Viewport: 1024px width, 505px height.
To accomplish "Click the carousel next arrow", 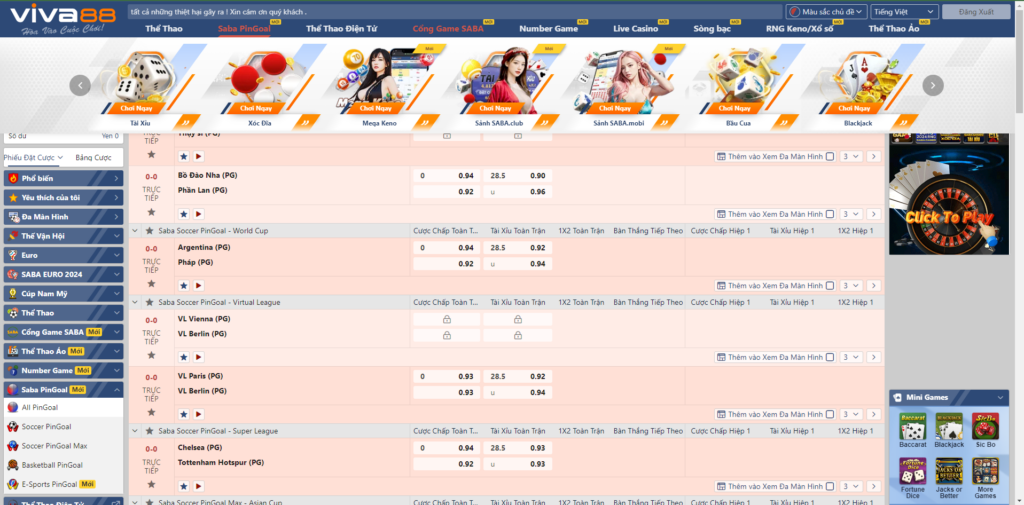I will click(933, 85).
